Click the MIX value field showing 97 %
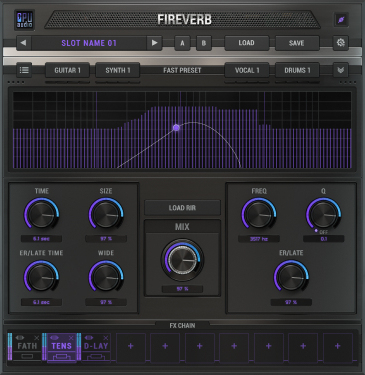Viewport: 365px width, 375px height. (182, 289)
